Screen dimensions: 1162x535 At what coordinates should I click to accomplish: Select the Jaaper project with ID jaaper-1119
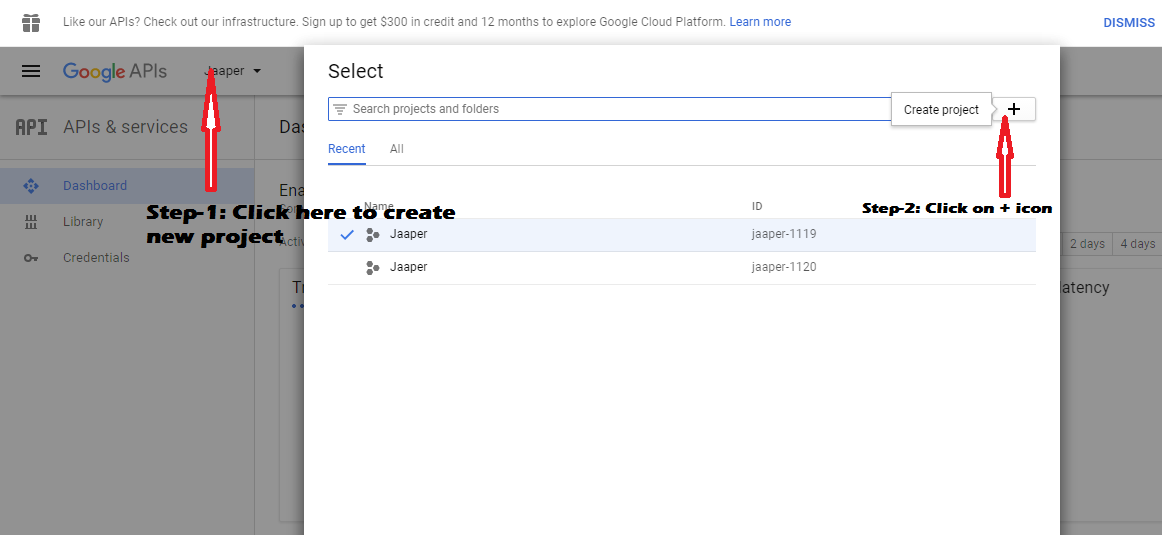(x=682, y=235)
